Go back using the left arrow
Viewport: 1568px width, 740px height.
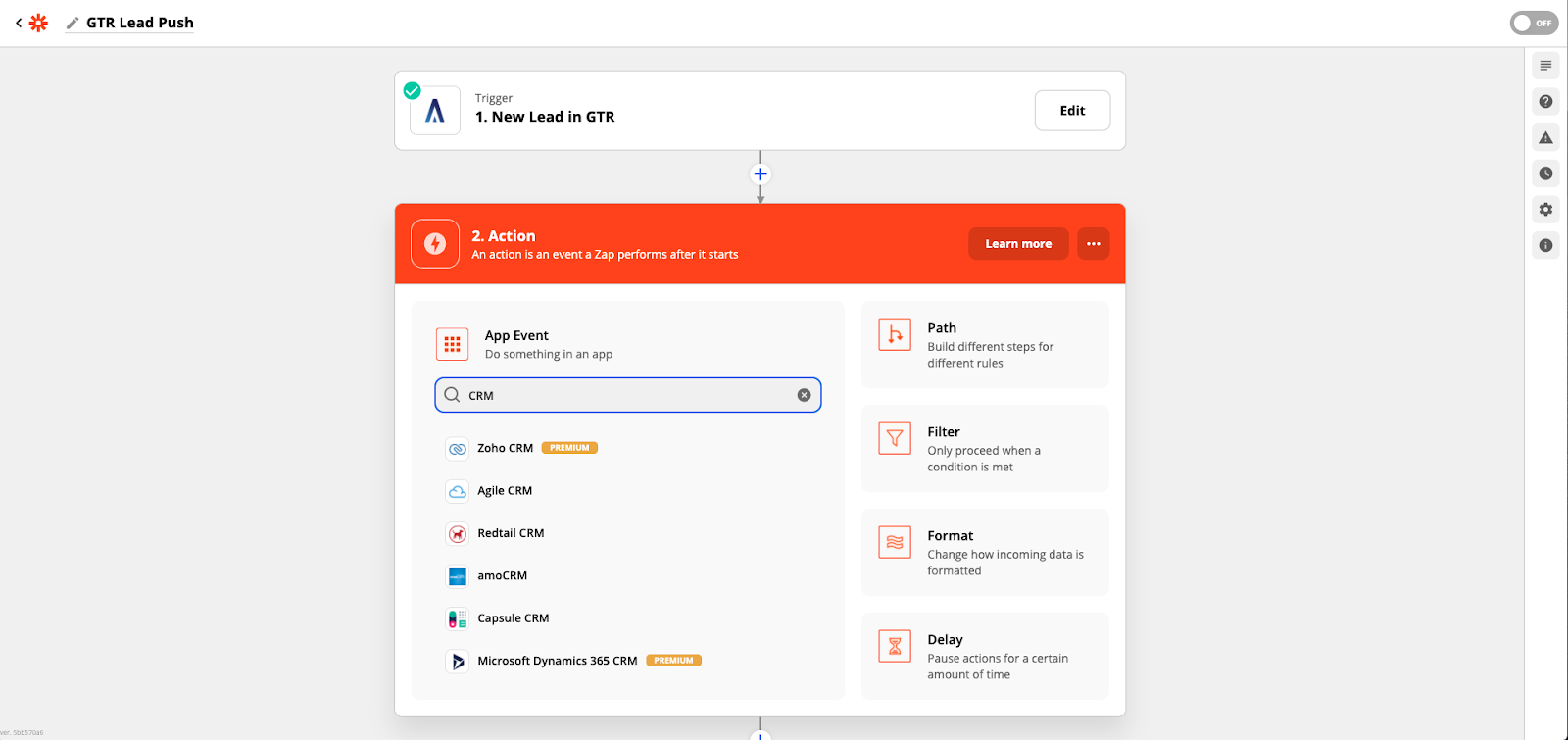[18, 23]
